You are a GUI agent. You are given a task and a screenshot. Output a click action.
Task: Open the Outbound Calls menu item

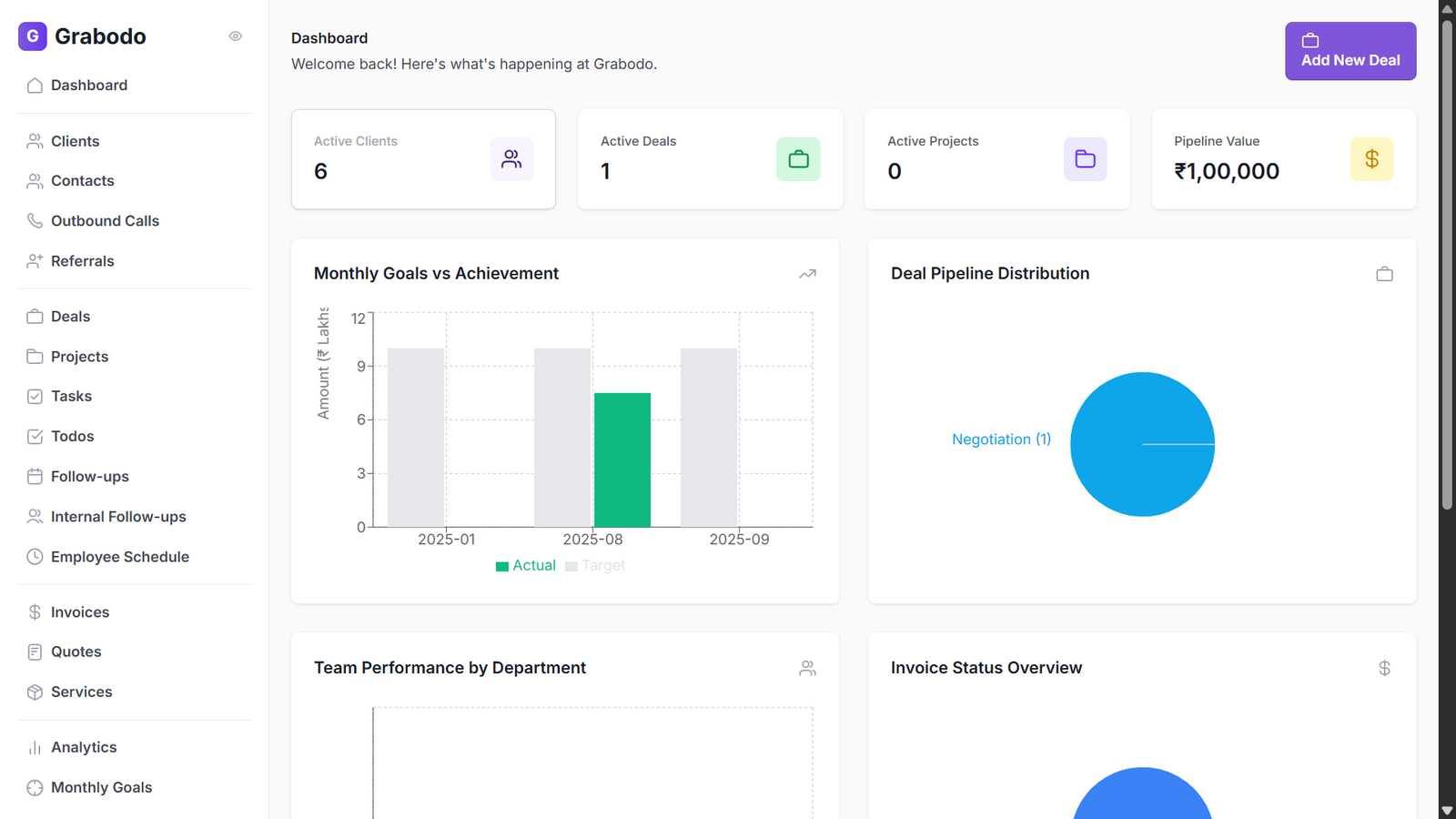pos(105,221)
